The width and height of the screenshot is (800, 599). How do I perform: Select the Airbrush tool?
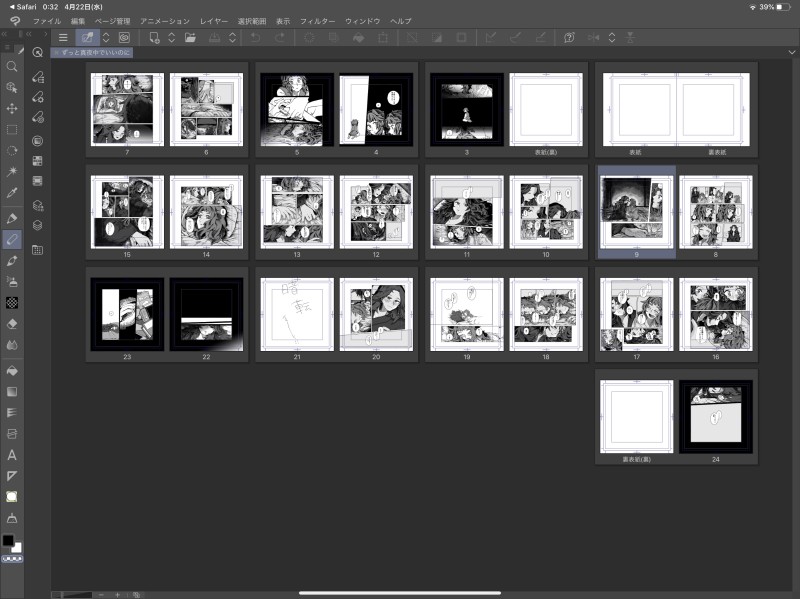pos(12,282)
